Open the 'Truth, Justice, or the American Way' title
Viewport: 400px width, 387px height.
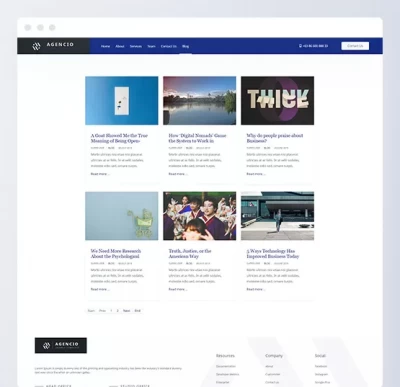(190, 253)
